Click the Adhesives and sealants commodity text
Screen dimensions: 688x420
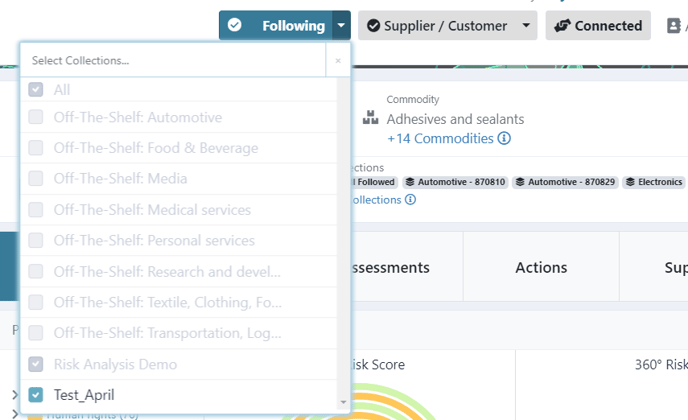(x=455, y=119)
